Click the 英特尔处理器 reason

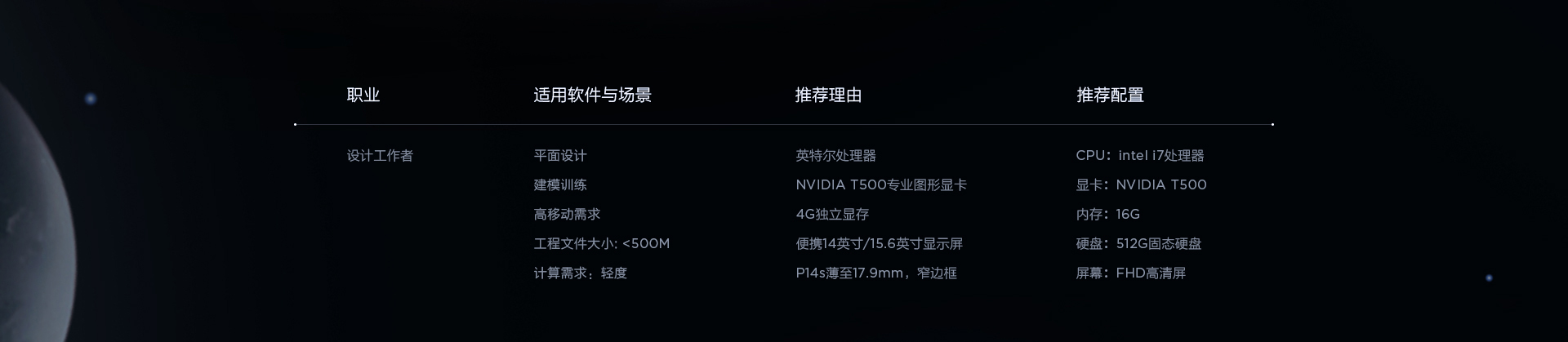835,156
